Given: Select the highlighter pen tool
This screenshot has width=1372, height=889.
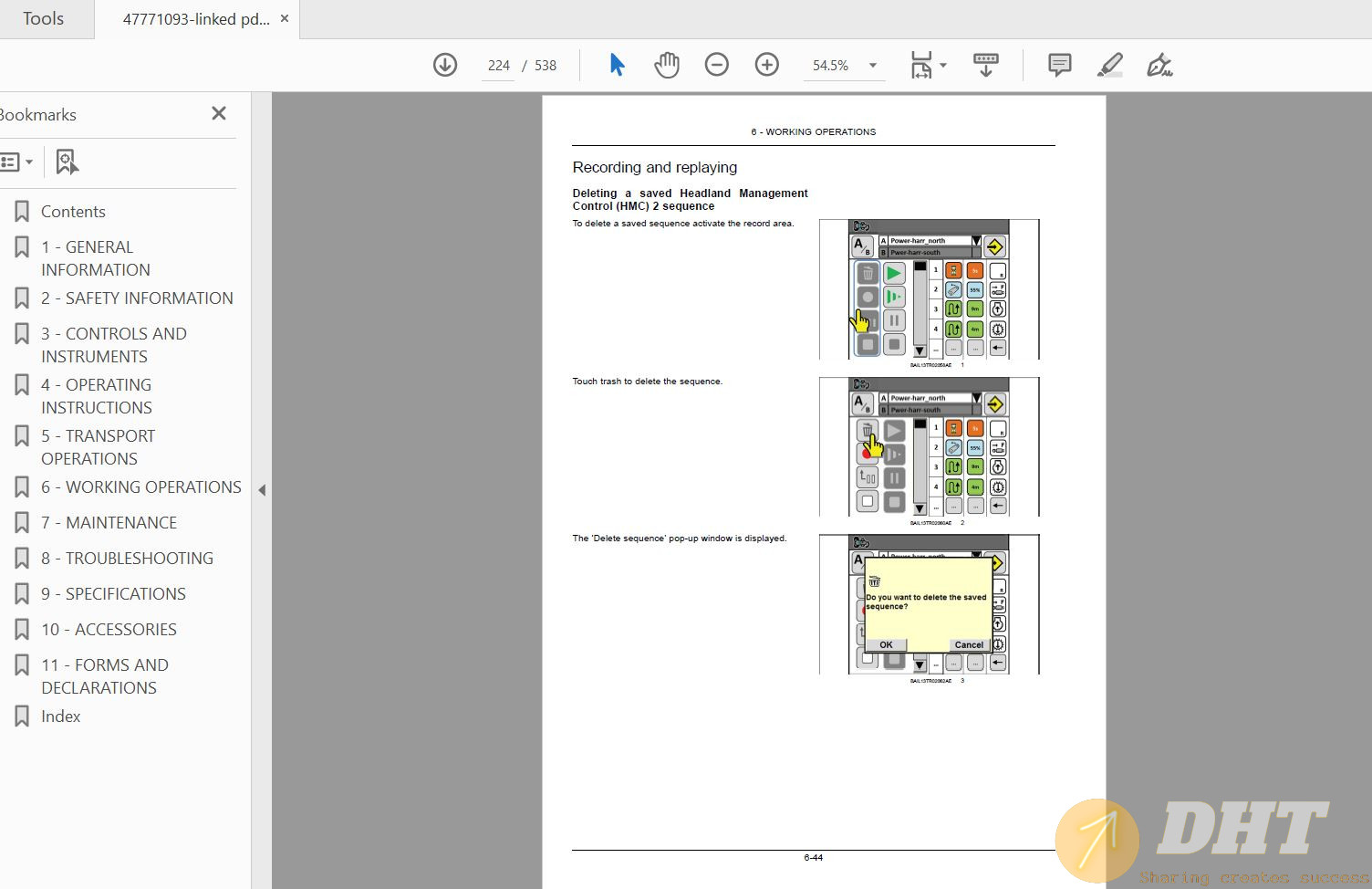Looking at the screenshot, I should coord(1109,65).
